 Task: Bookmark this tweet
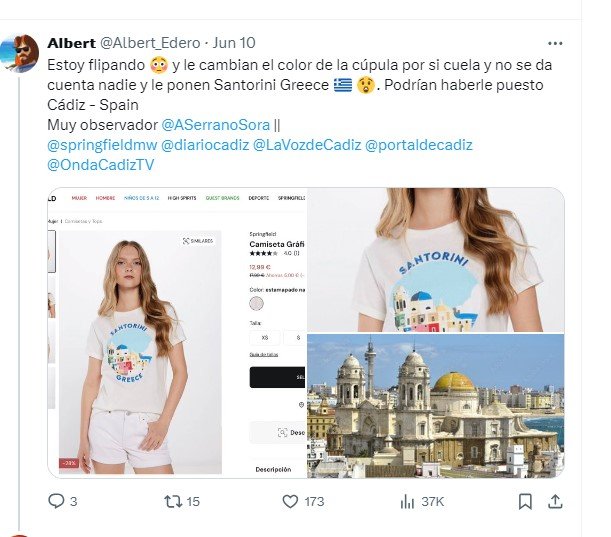[x=525, y=502]
